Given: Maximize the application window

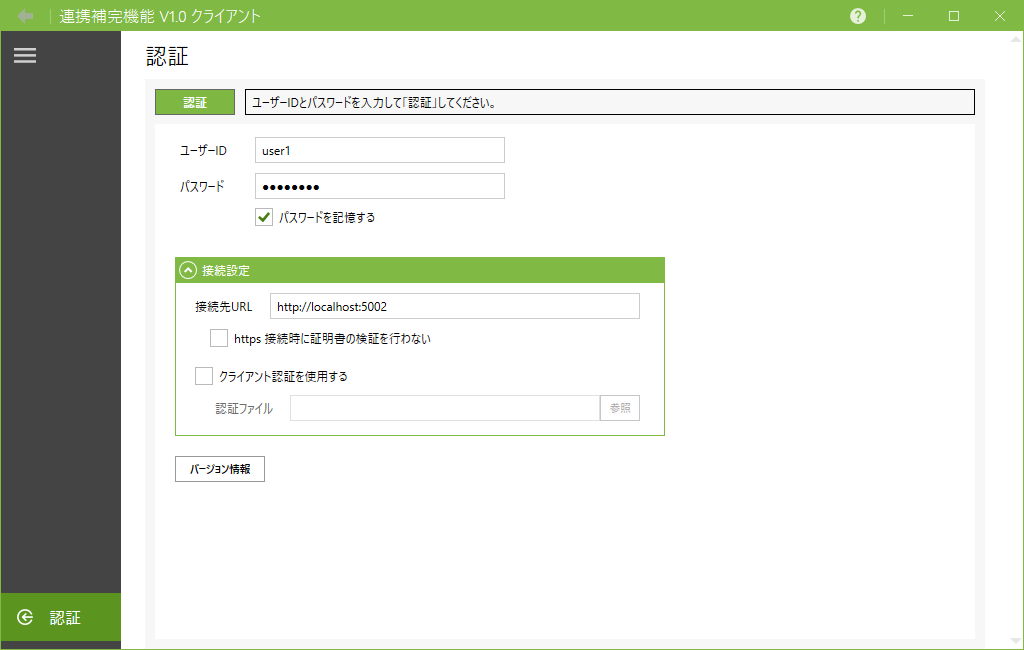Looking at the screenshot, I should coord(955,15).
